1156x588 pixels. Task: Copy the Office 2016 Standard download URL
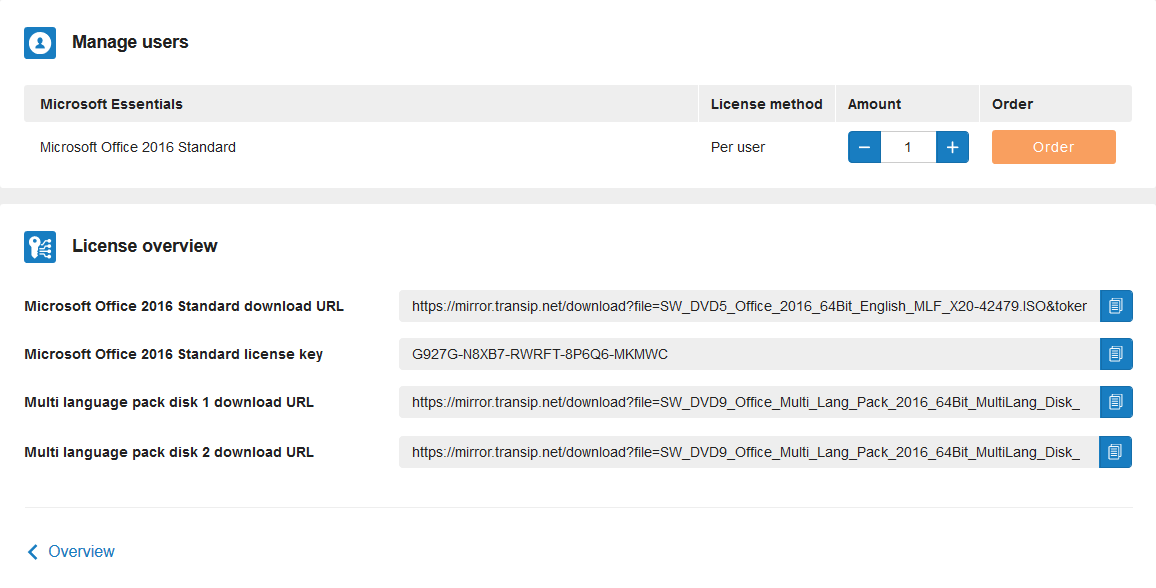click(1116, 306)
